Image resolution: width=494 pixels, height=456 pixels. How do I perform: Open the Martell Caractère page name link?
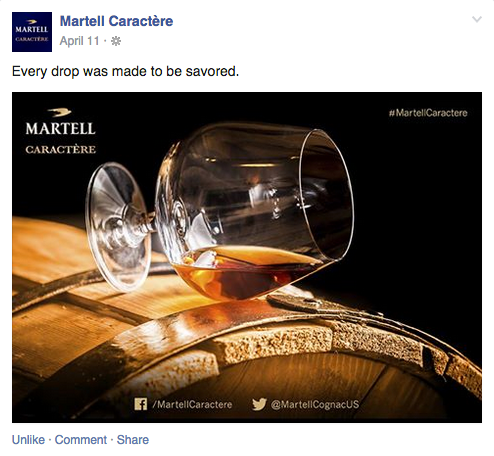[116, 21]
